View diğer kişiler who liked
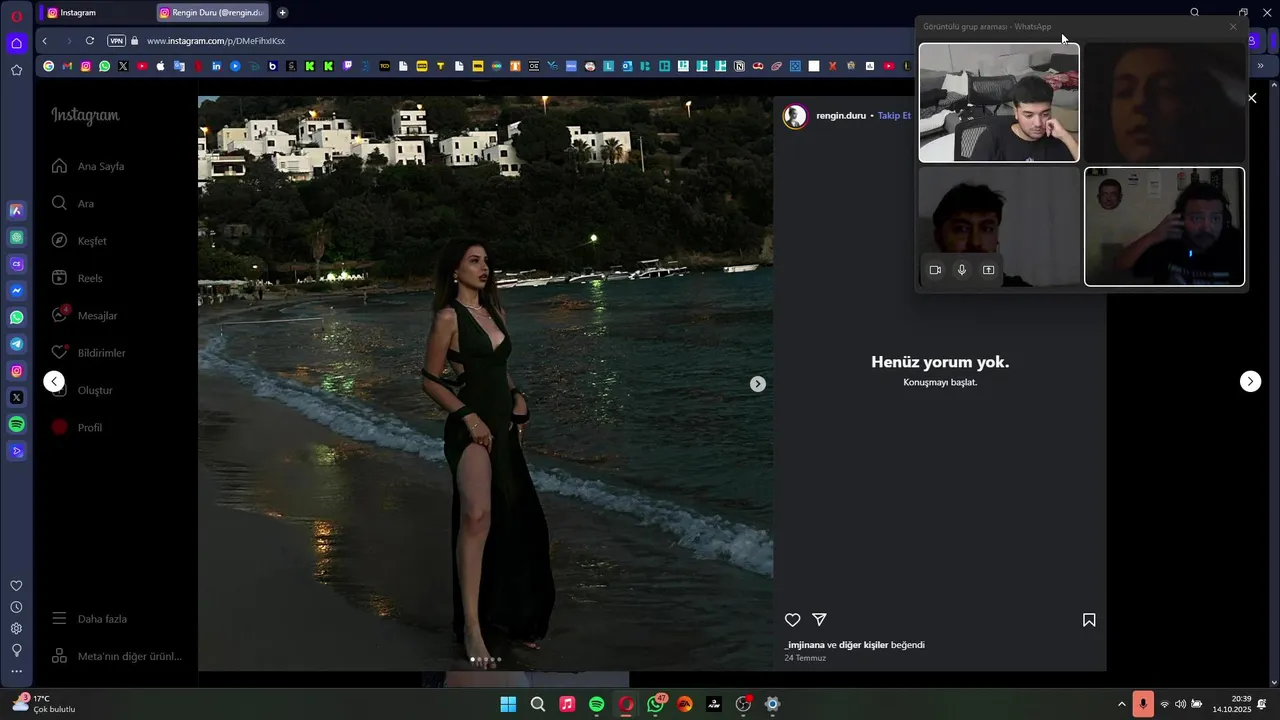The image size is (1280, 720). [x=863, y=645]
